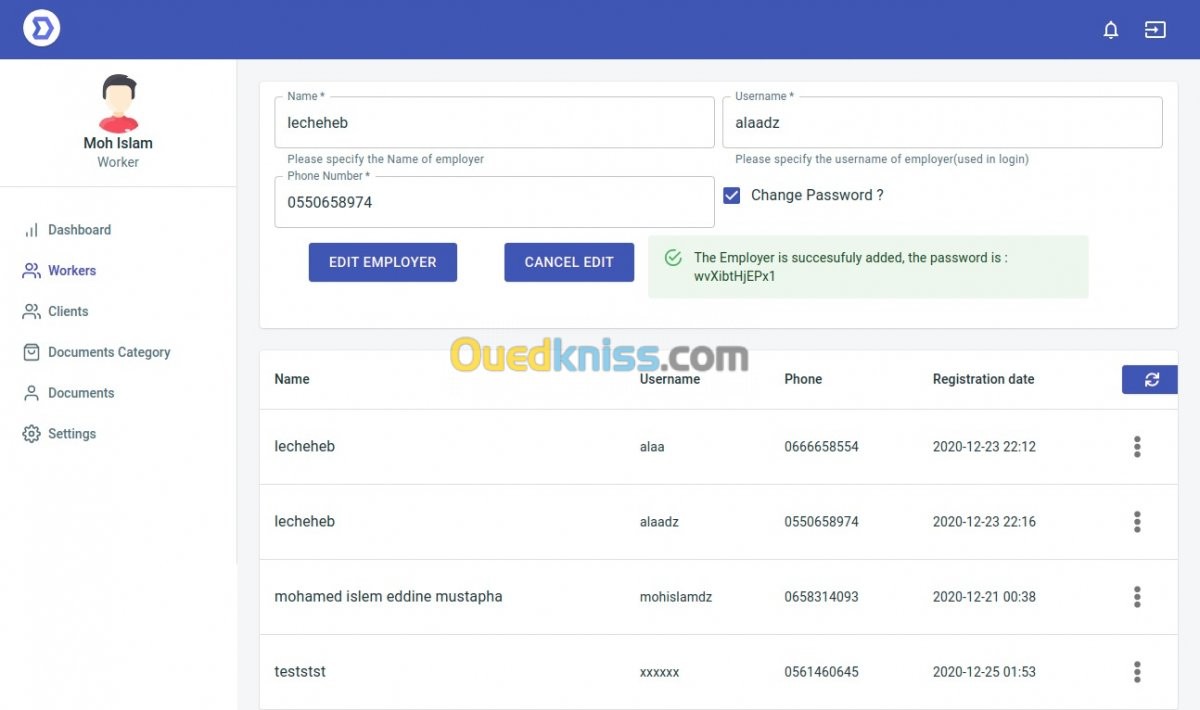Screen dimensions: 1200x710
Task: Click the Documents person icon
Action: [31, 393]
